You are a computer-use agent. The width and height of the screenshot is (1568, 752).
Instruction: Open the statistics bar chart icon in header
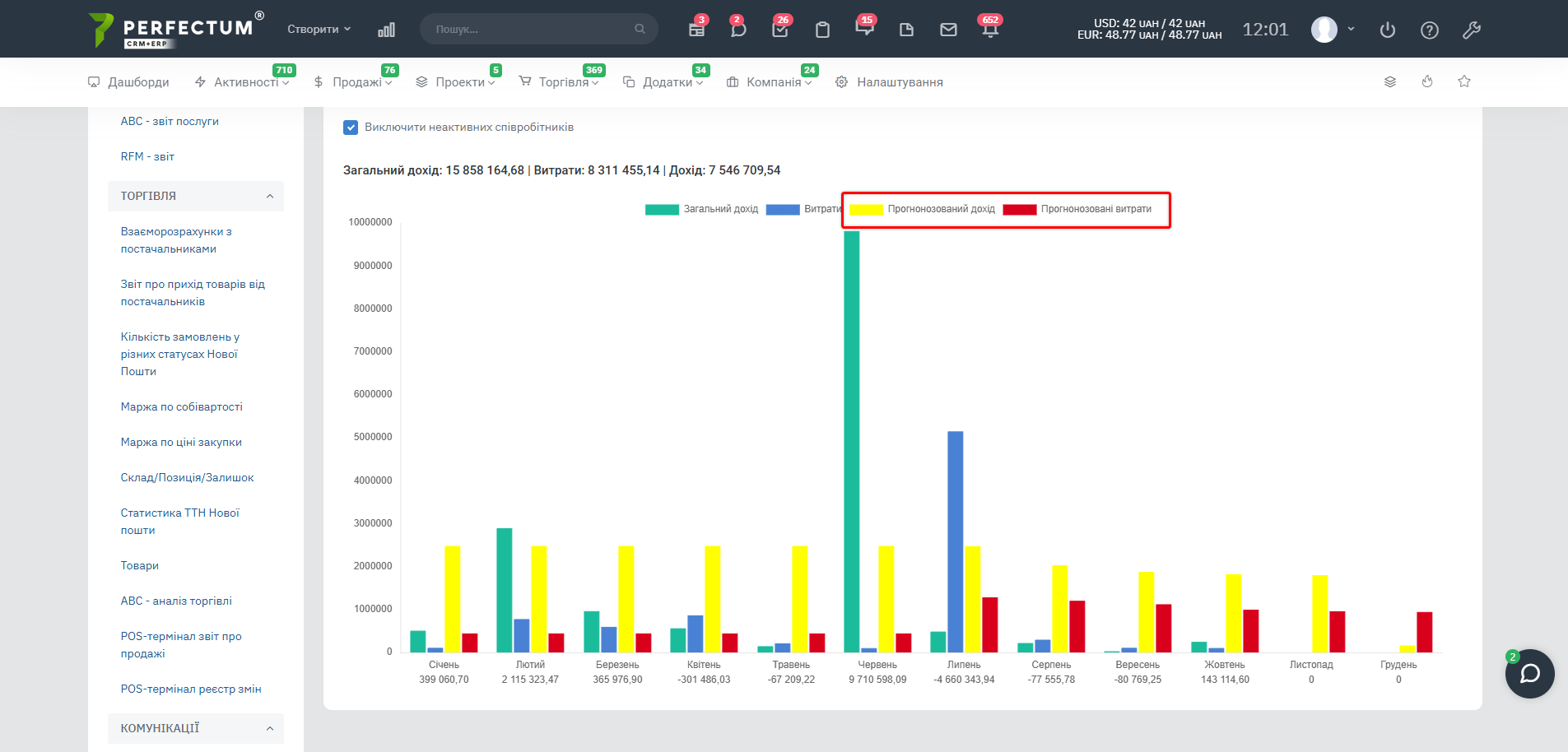point(386,30)
